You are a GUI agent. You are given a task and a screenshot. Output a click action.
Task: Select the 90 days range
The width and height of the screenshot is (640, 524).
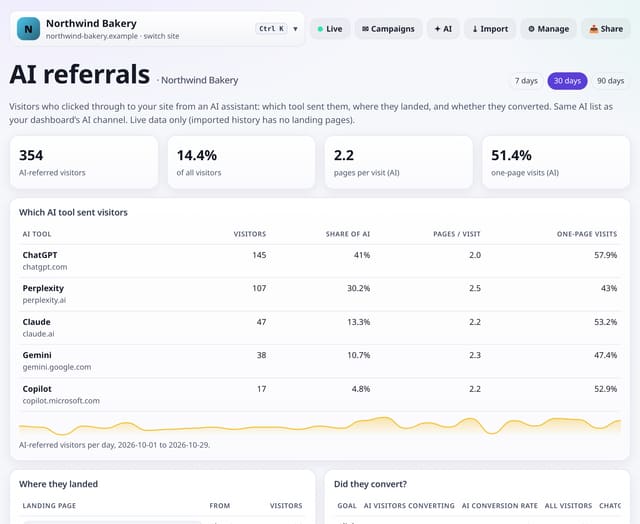tap(611, 81)
